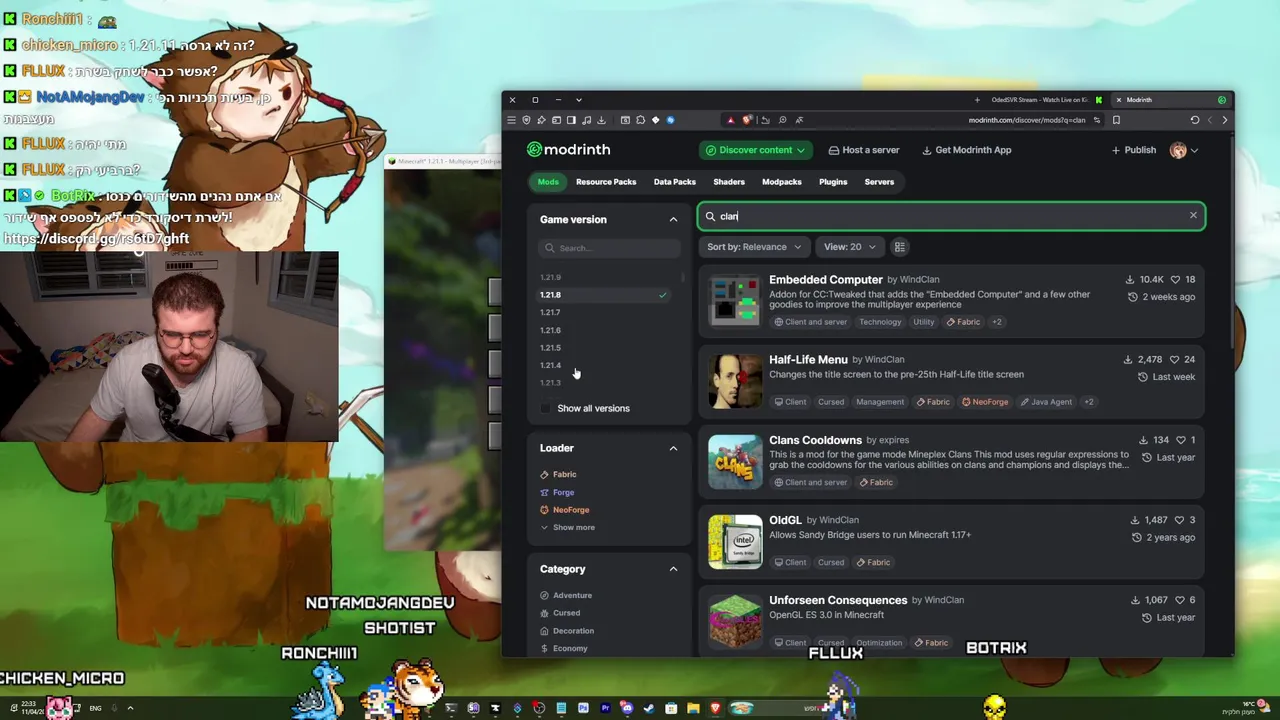
Task: Toggle the NeoForge loader filter
Action: pos(565,510)
